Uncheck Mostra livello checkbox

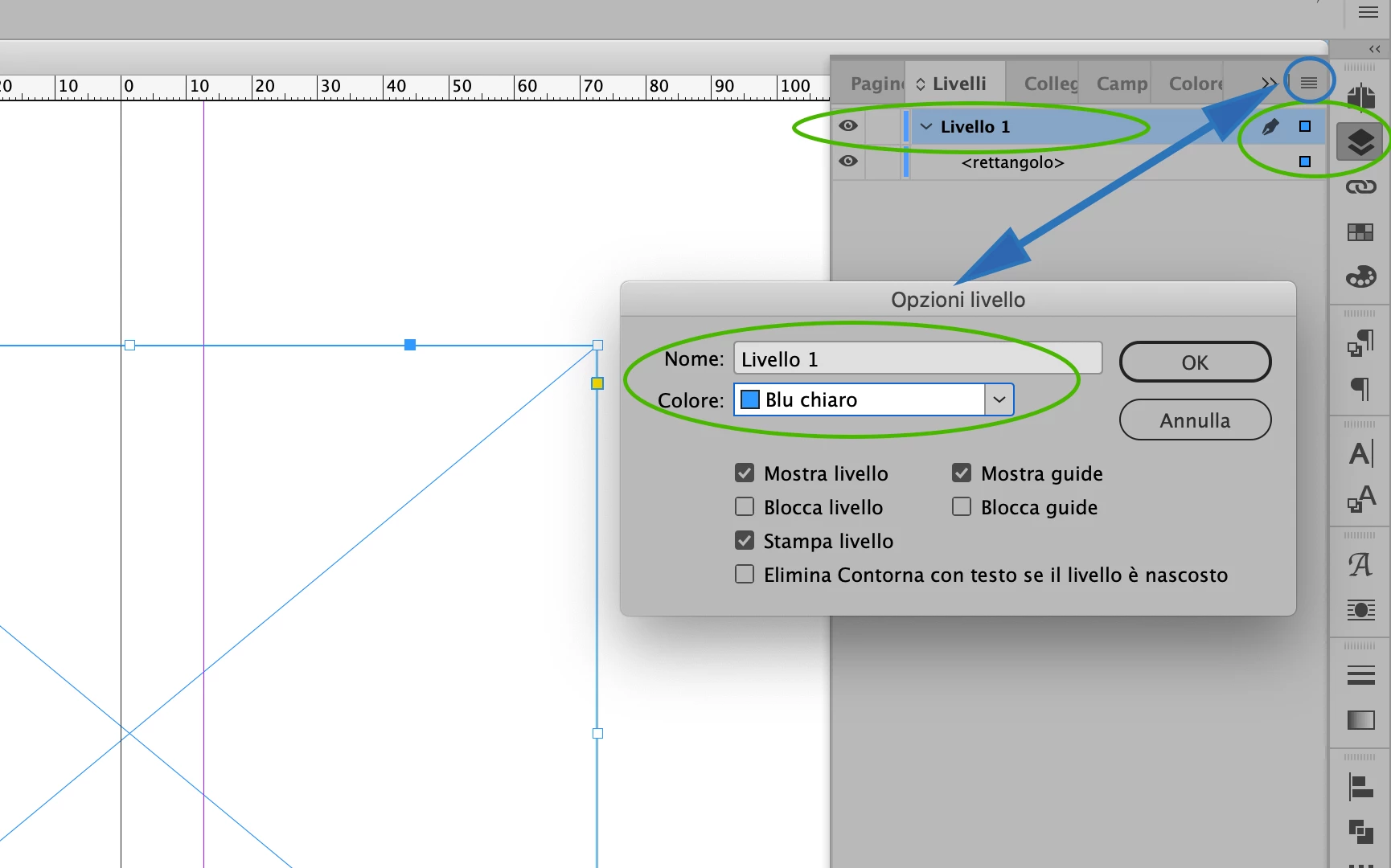coord(745,473)
